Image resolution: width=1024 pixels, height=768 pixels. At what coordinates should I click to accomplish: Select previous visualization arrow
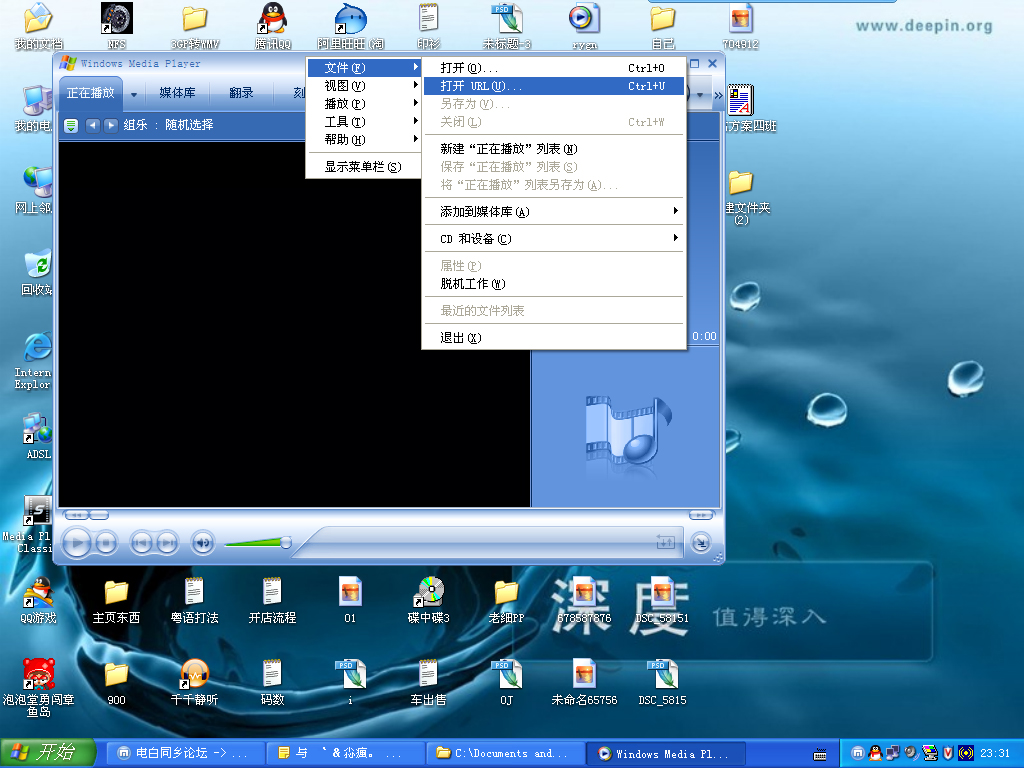(92, 125)
